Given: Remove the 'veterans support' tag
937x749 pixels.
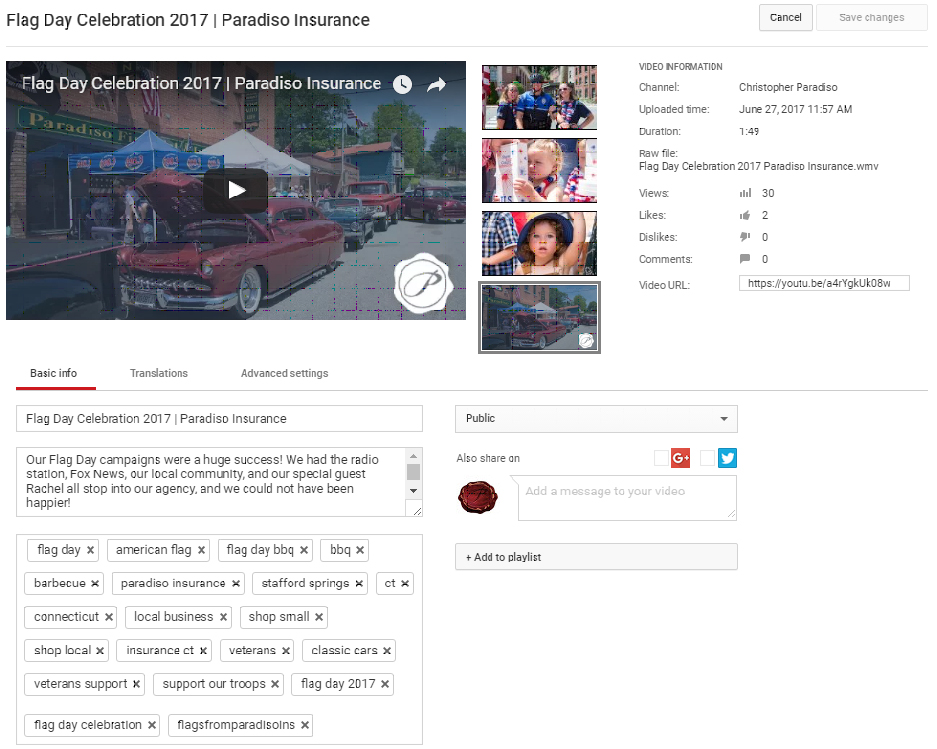Looking at the screenshot, I should [x=136, y=684].
